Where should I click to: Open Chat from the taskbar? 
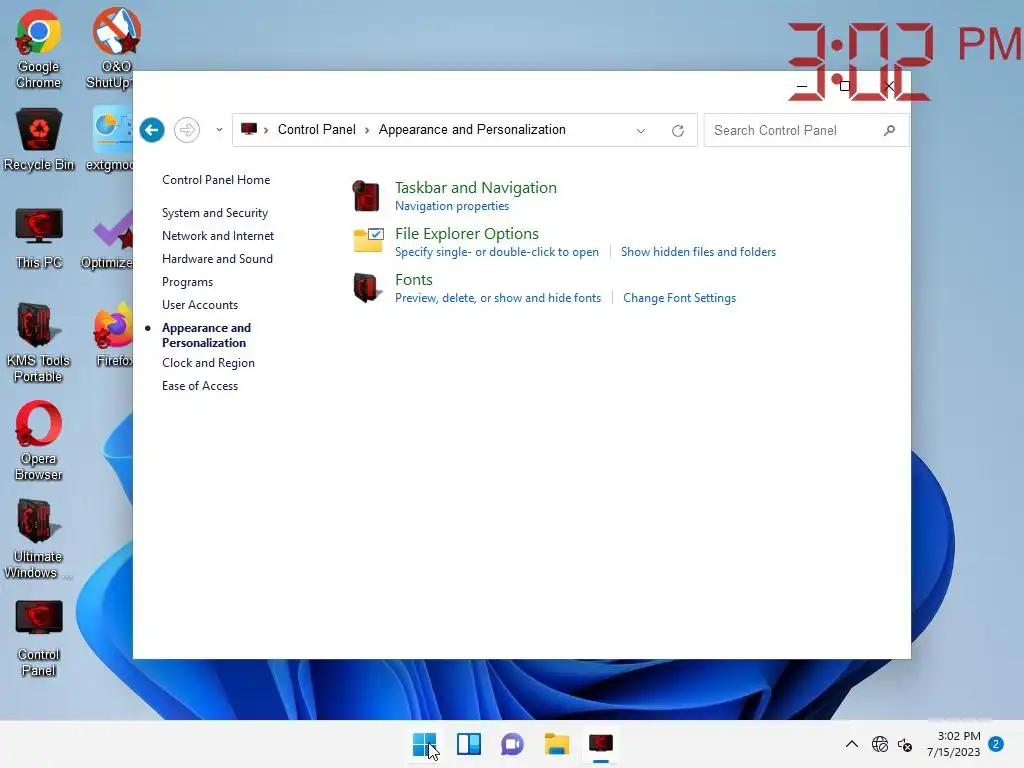[513, 744]
